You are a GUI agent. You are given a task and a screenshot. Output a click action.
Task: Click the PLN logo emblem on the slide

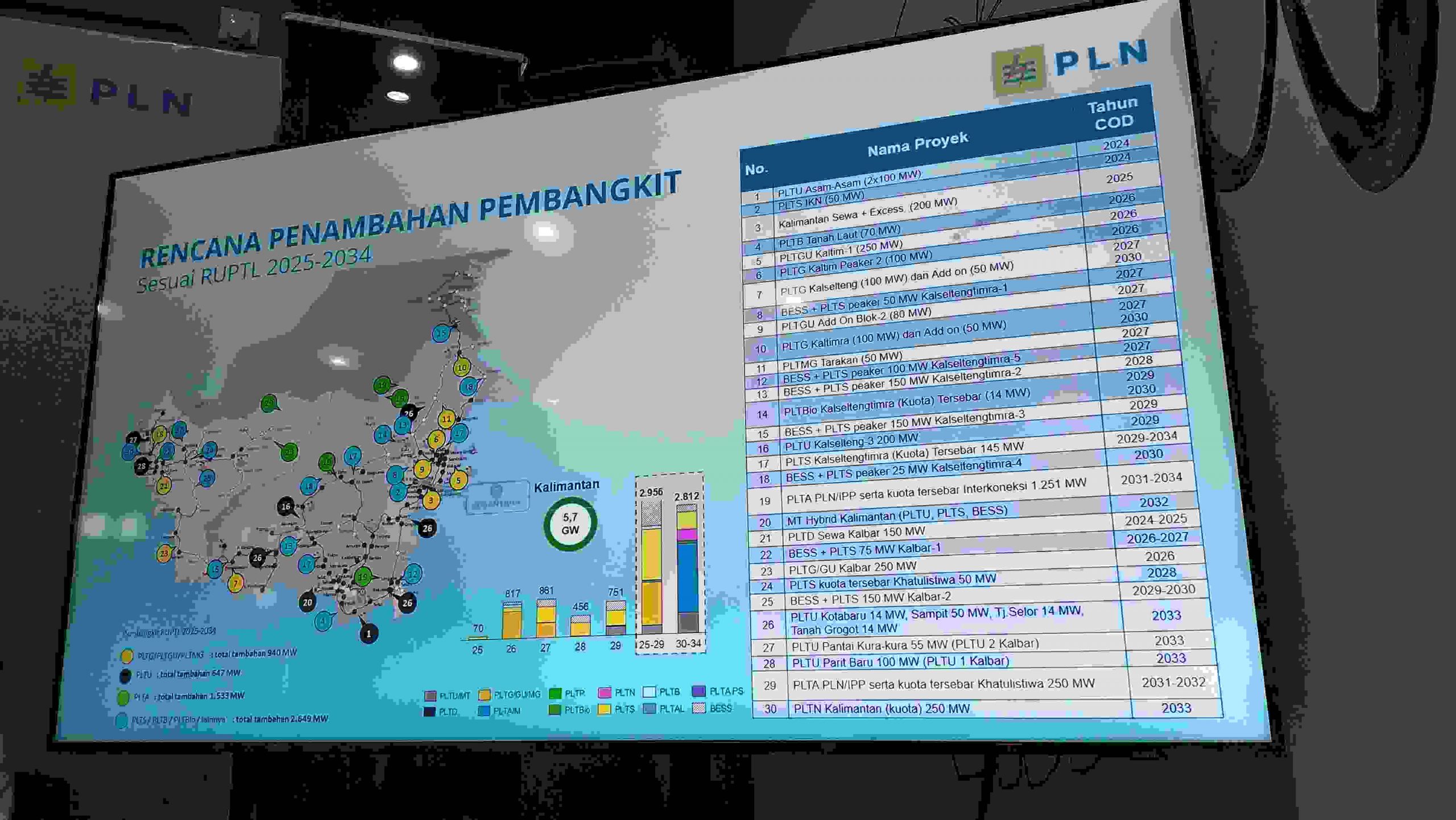[1019, 70]
